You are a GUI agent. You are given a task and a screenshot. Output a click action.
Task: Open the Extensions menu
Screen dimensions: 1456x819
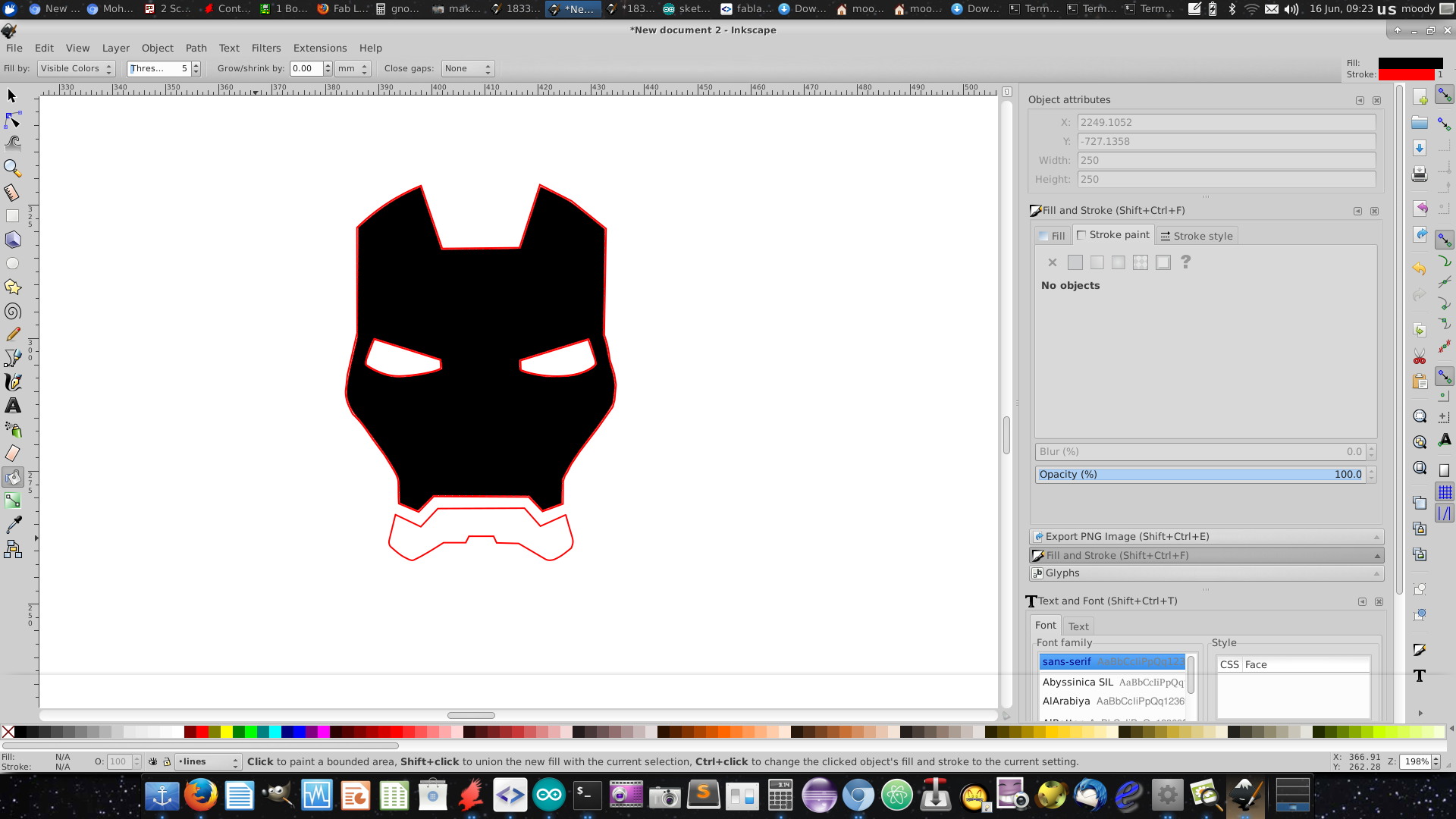tap(320, 48)
